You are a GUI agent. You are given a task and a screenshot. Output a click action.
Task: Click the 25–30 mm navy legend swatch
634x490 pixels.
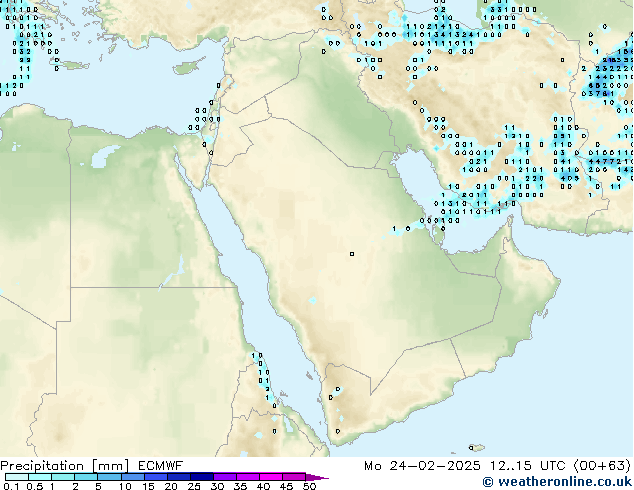(201, 477)
